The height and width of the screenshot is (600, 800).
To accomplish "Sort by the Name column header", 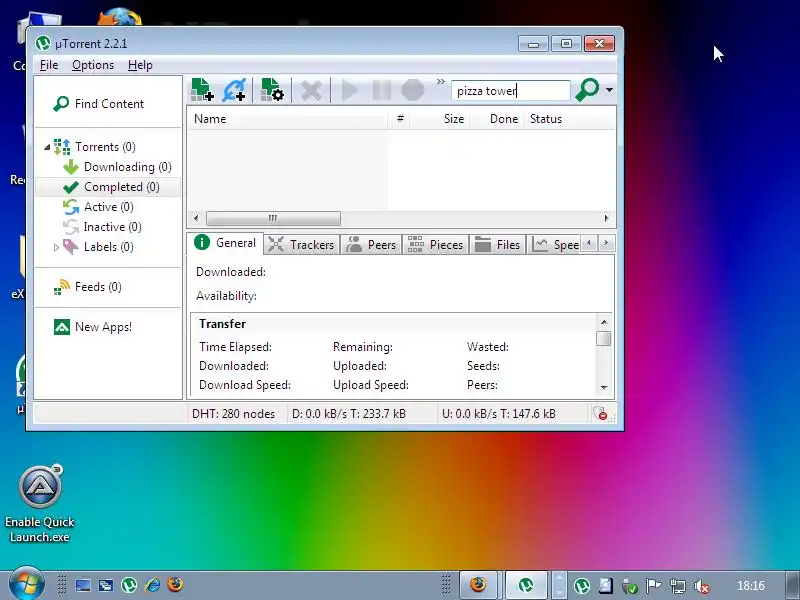I will point(287,119).
